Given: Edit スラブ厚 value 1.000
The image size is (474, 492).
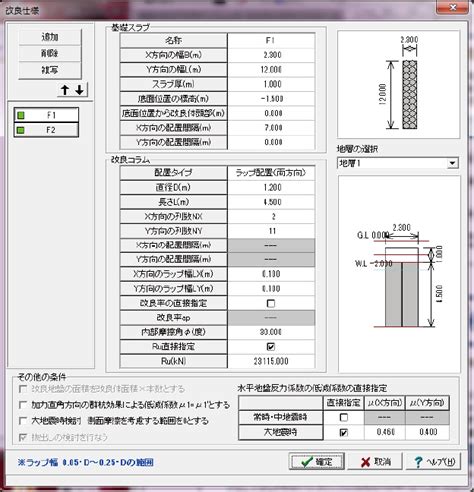Looking at the screenshot, I should click(271, 84).
